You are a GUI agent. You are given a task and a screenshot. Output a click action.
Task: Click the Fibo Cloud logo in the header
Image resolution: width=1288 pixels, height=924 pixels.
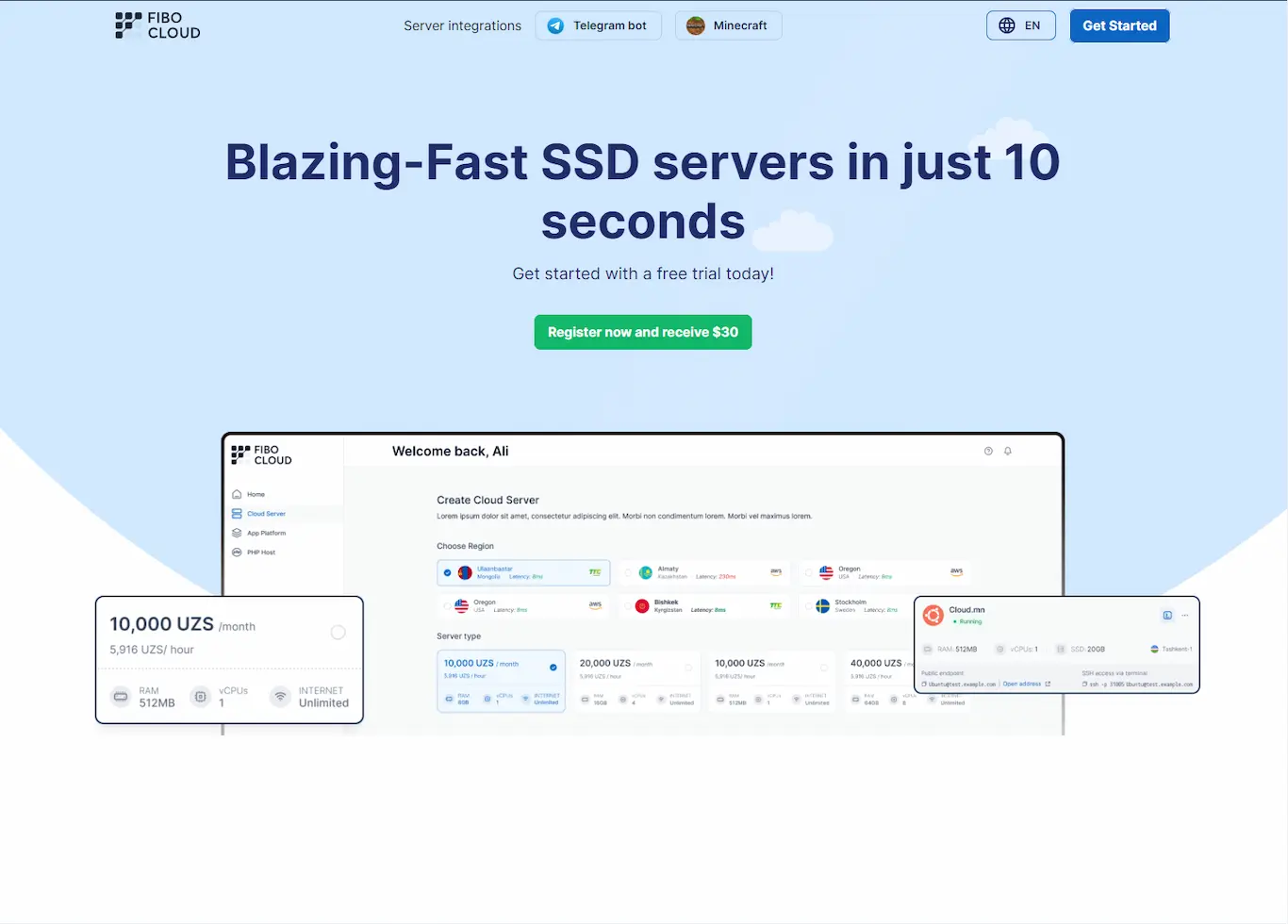tap(157, 25)
